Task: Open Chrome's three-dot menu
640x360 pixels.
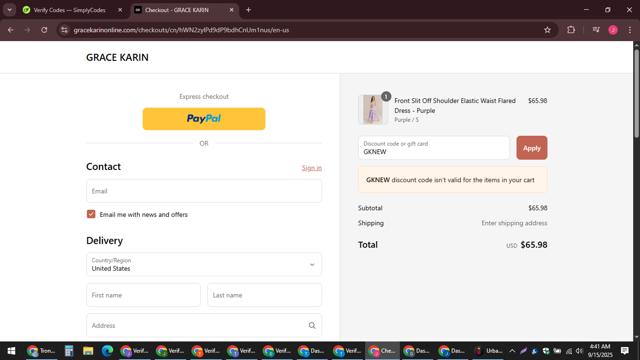Action: point(630,30)
